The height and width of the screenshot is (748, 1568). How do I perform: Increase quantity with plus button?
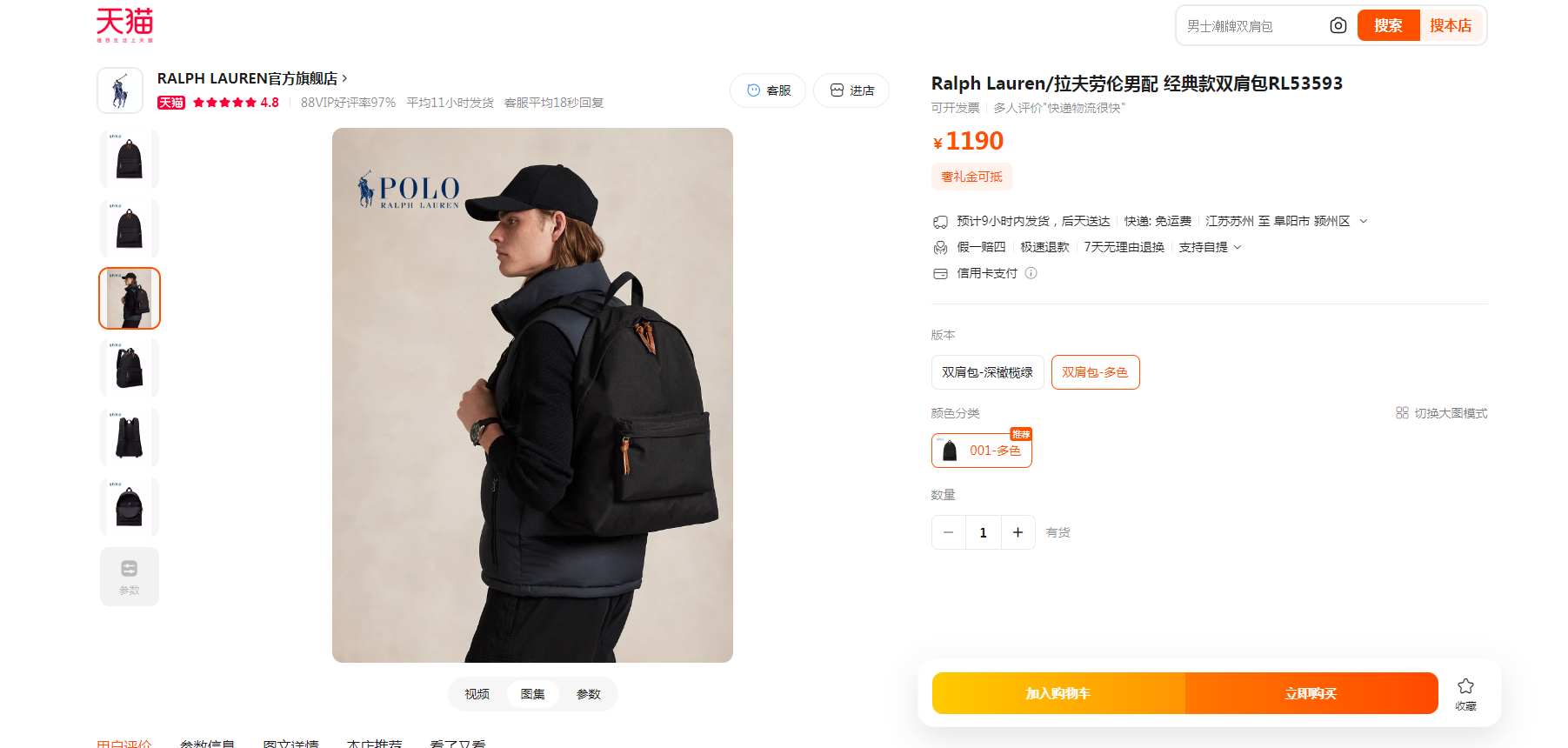1018,532
